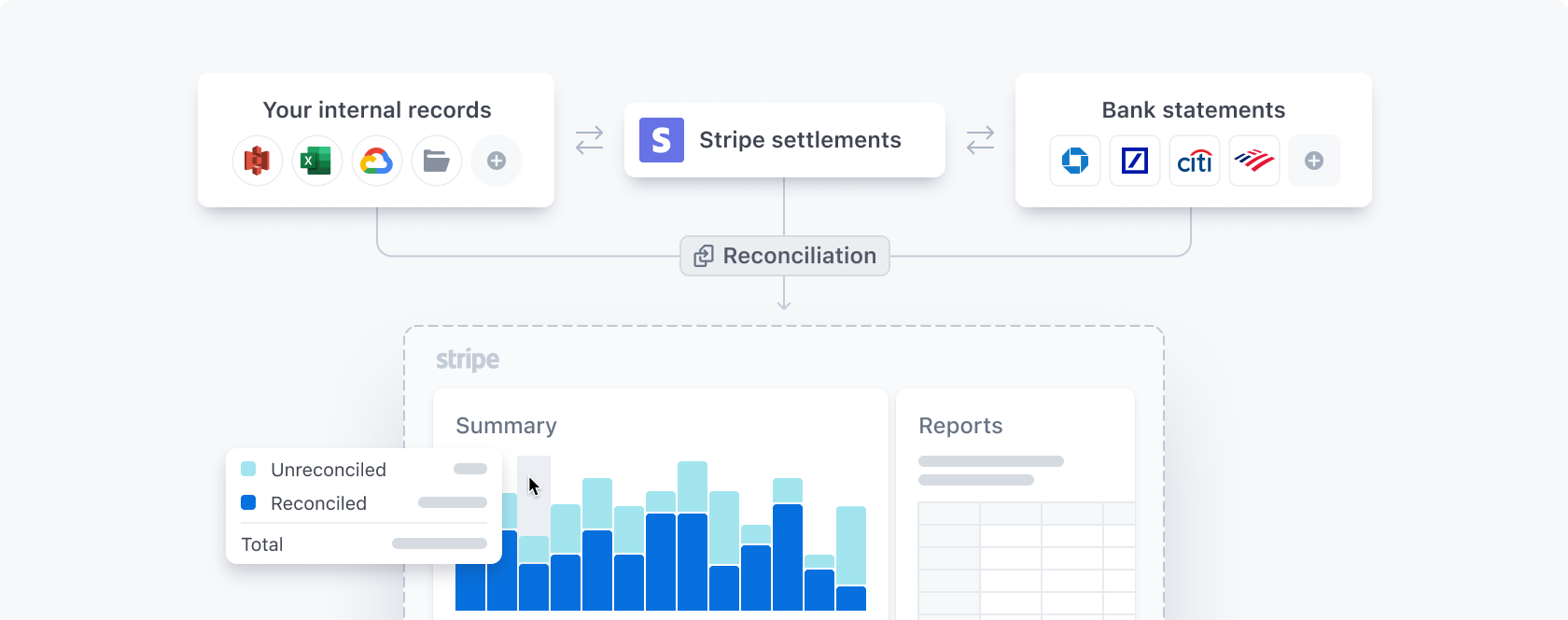The image size is (1568, 620).
Task: Click swap arrows between internal records and Stripe
Action: point(590,140)
